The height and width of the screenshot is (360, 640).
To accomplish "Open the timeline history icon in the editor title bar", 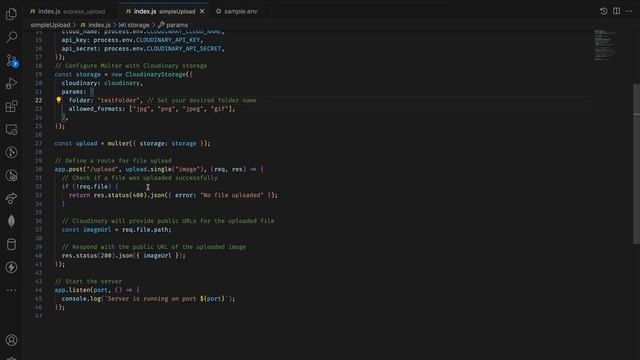I will click(604, 11).
